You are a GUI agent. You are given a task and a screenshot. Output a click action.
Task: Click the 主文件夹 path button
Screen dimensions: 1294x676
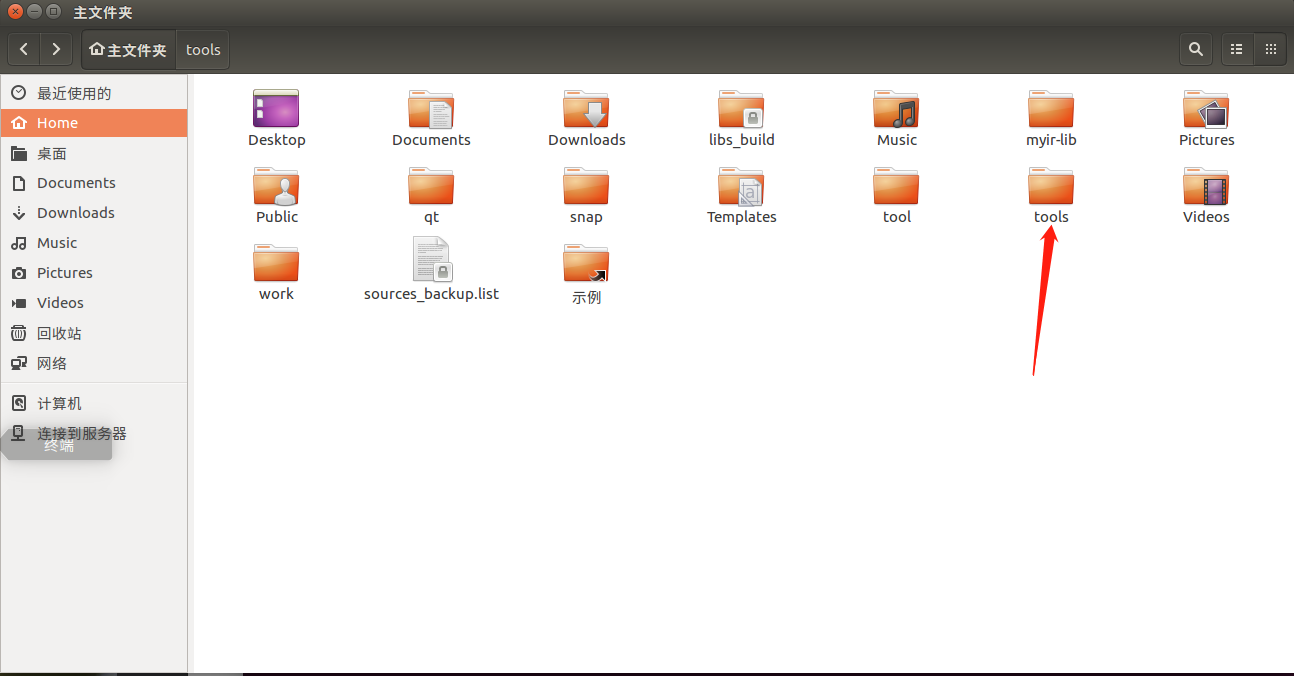pos(128,50)
